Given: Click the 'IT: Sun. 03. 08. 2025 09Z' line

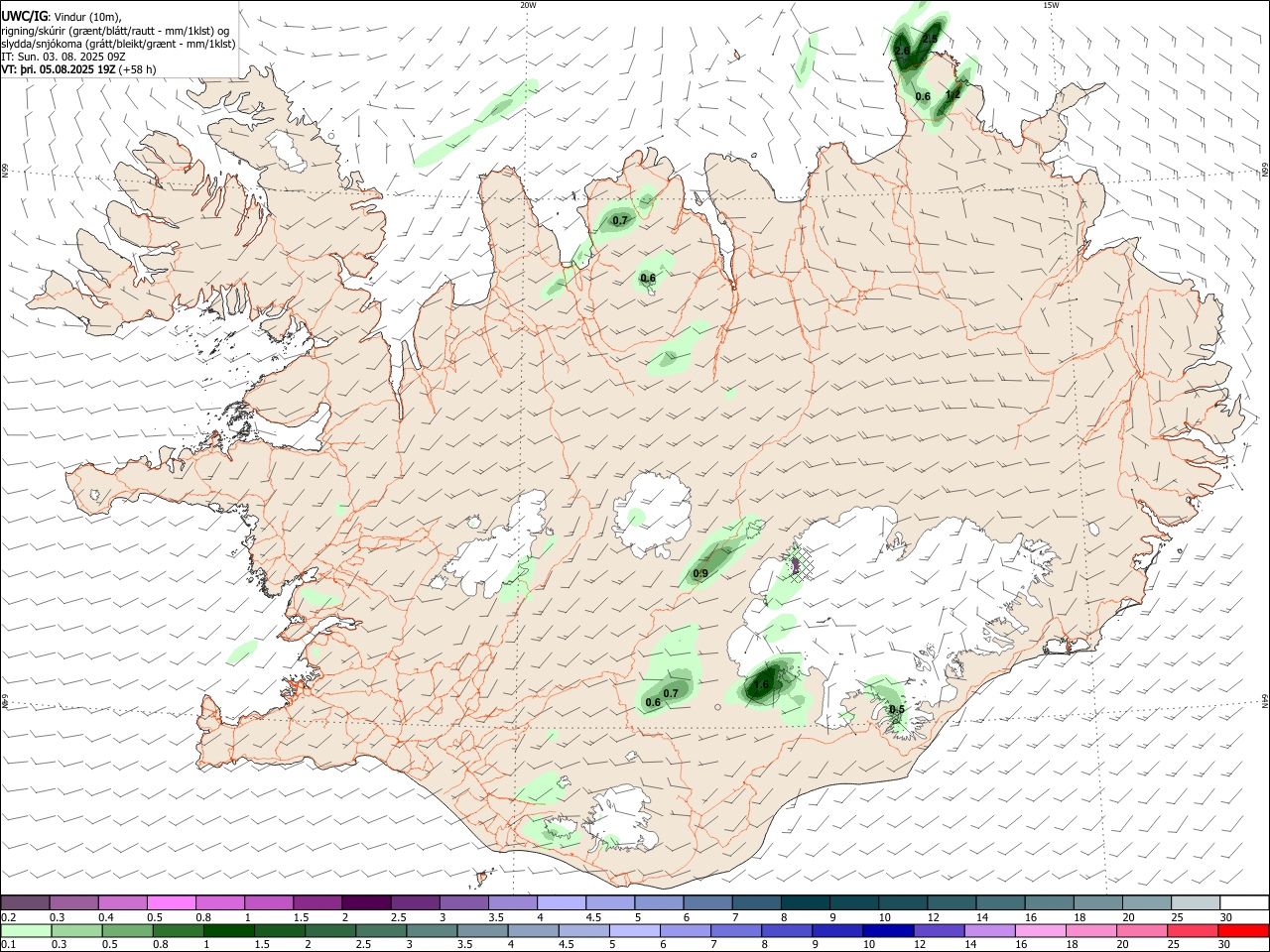Looking at the screenshot, I should 63,57.
